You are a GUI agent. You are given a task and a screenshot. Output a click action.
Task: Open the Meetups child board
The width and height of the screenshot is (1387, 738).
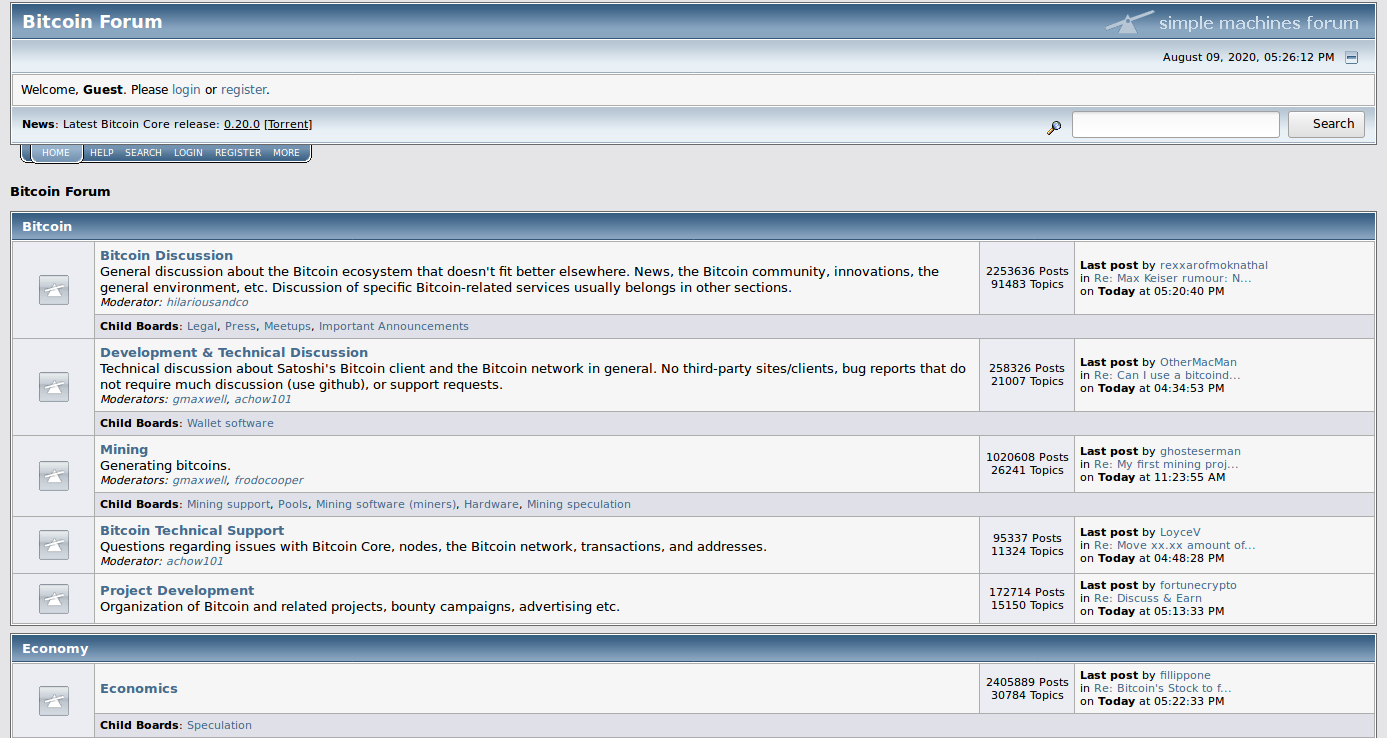[288, 327]
